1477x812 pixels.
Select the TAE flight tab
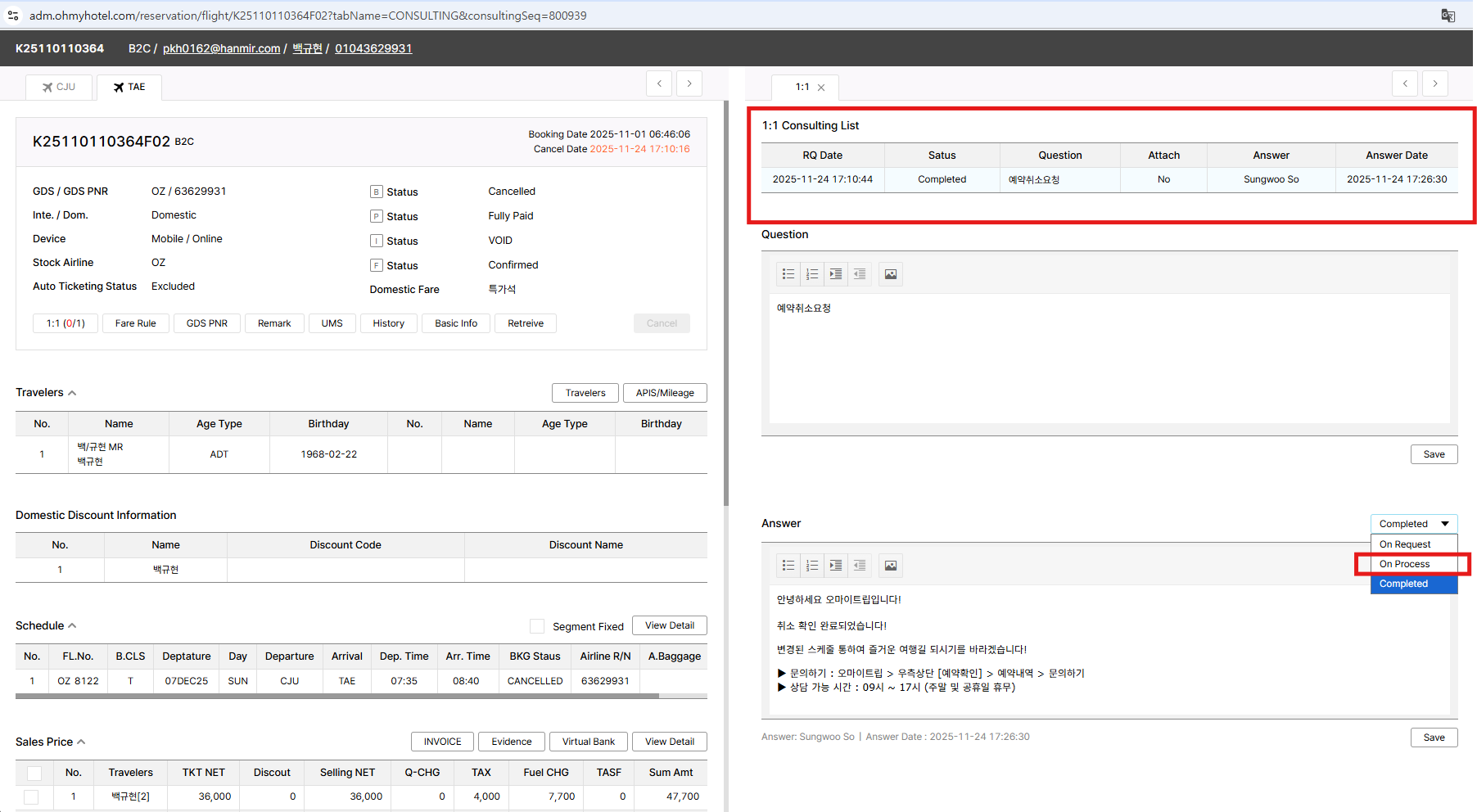[129, 87]
